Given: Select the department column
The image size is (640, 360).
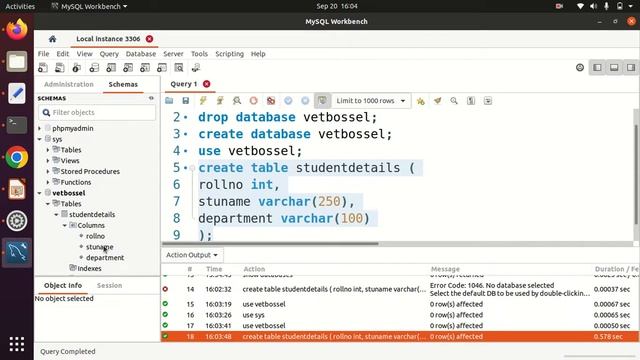Looking at the screenshot, I should tap(105, 258).
